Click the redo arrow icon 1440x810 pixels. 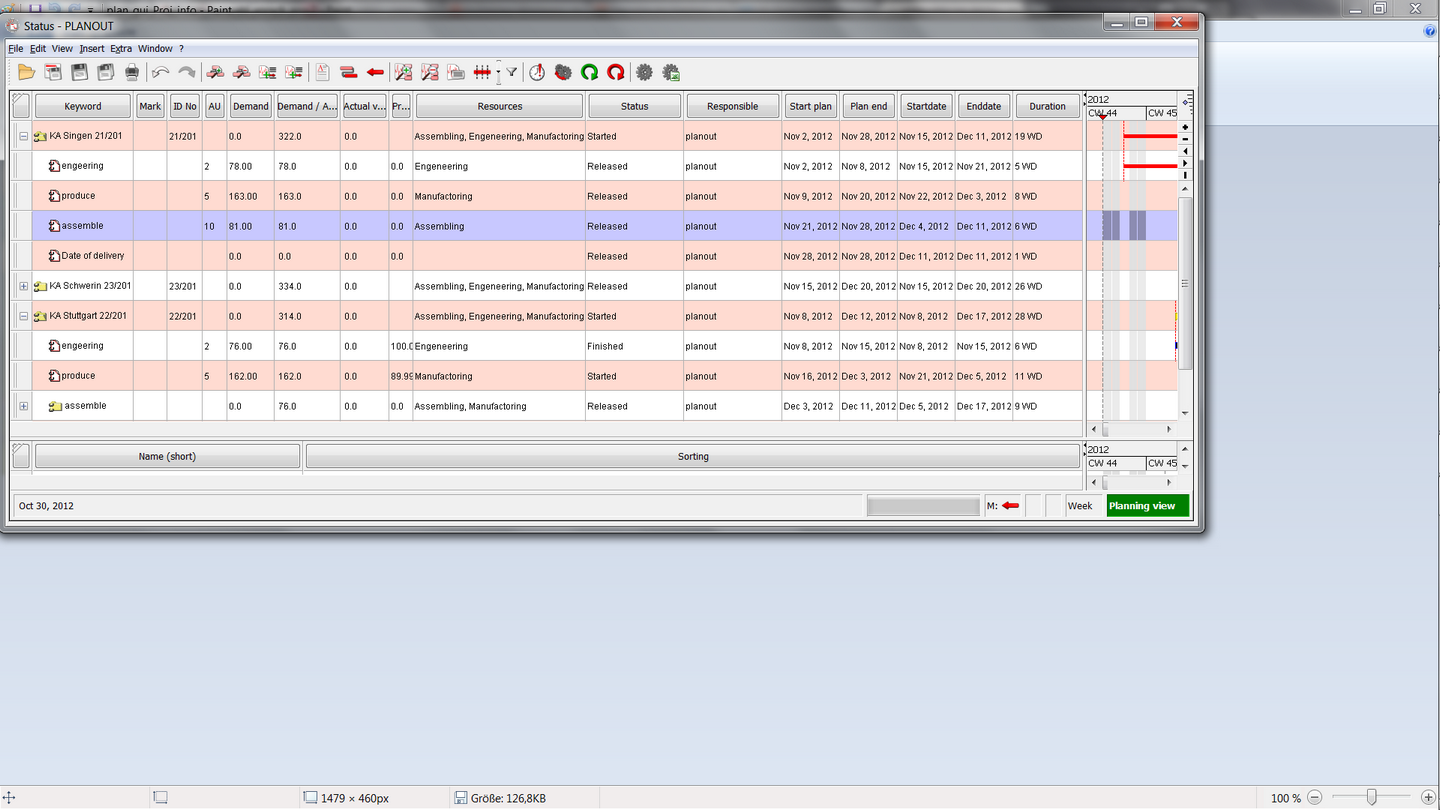click(x=186, y=72)
